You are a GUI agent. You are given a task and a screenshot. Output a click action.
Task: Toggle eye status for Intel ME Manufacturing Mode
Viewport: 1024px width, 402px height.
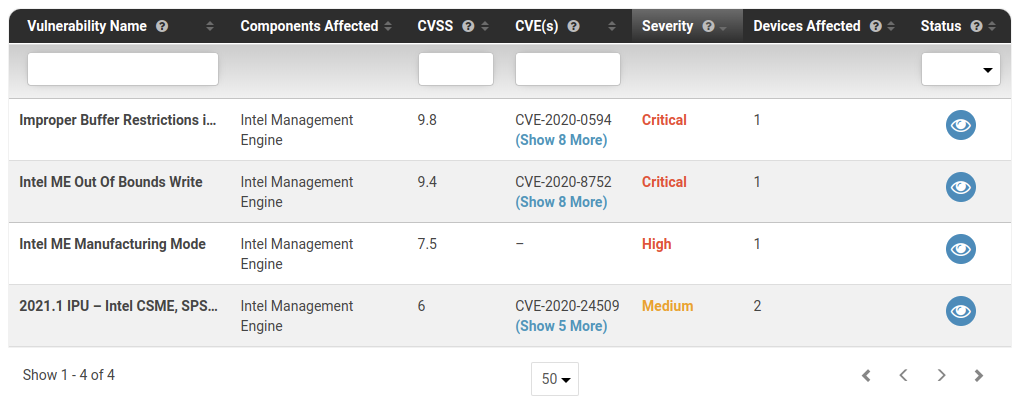[961, 249]
